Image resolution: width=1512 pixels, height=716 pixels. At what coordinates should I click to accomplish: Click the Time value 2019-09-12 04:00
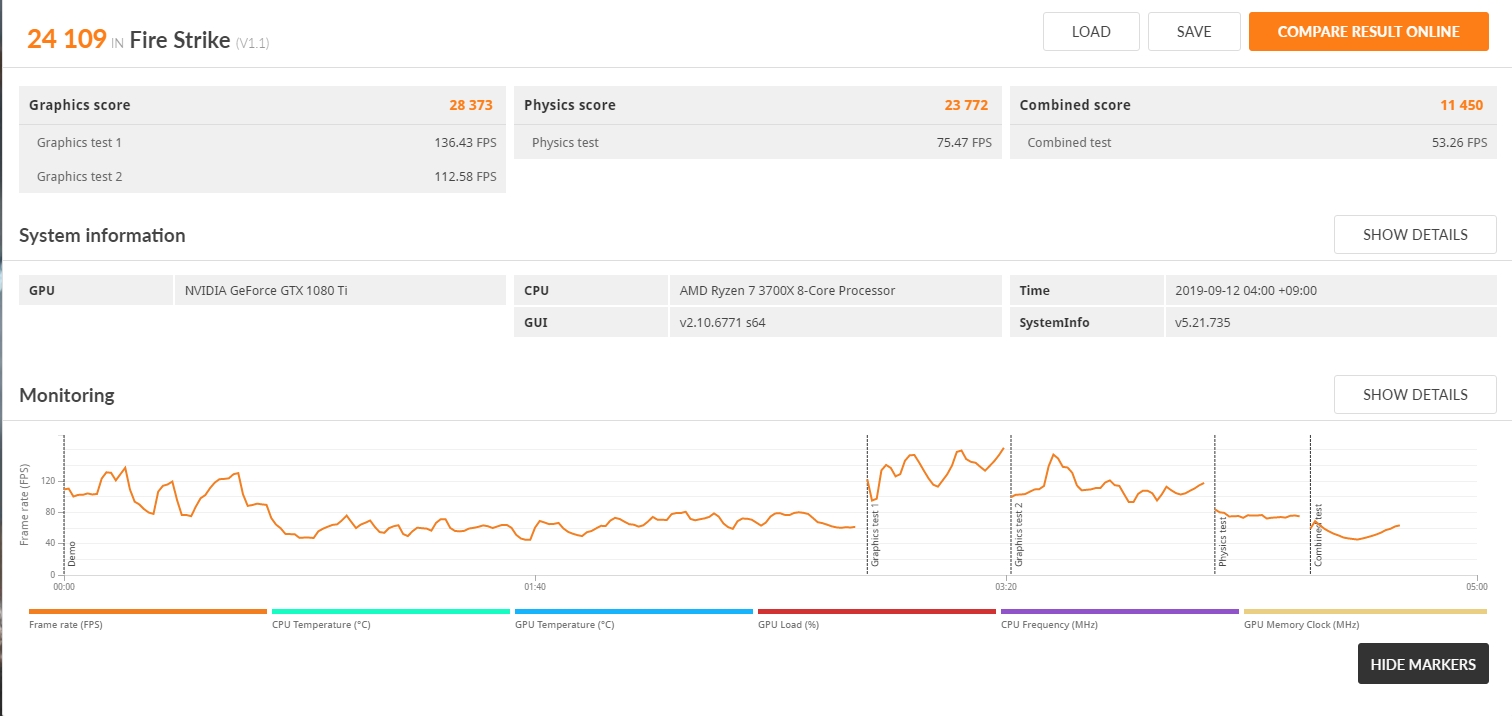1246,290
